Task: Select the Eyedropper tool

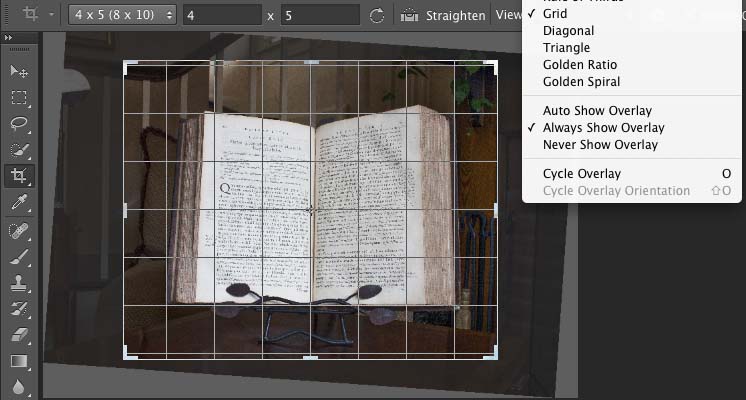Action: click(x=19, y=203)
